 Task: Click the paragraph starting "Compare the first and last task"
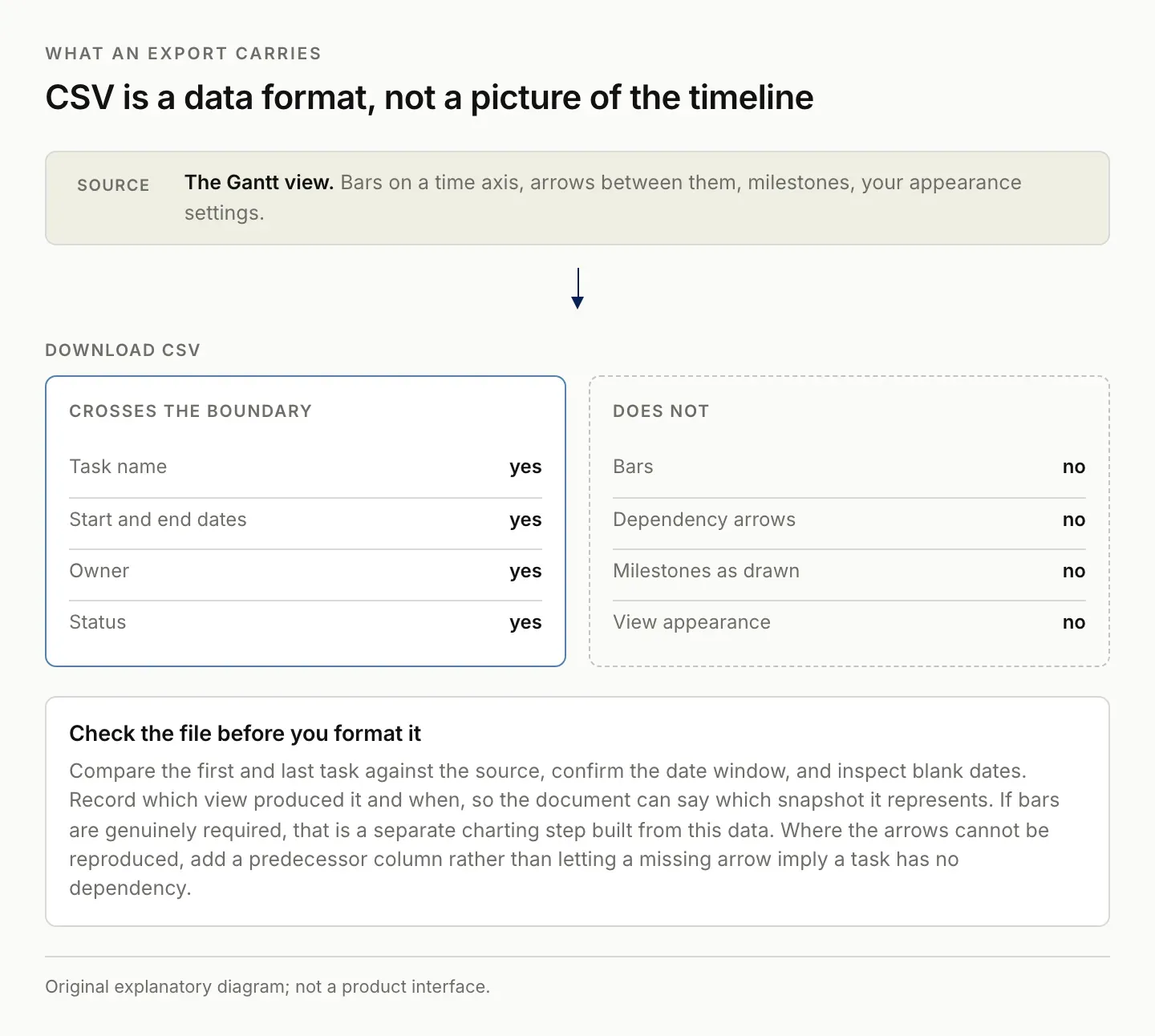pos(565,829)
